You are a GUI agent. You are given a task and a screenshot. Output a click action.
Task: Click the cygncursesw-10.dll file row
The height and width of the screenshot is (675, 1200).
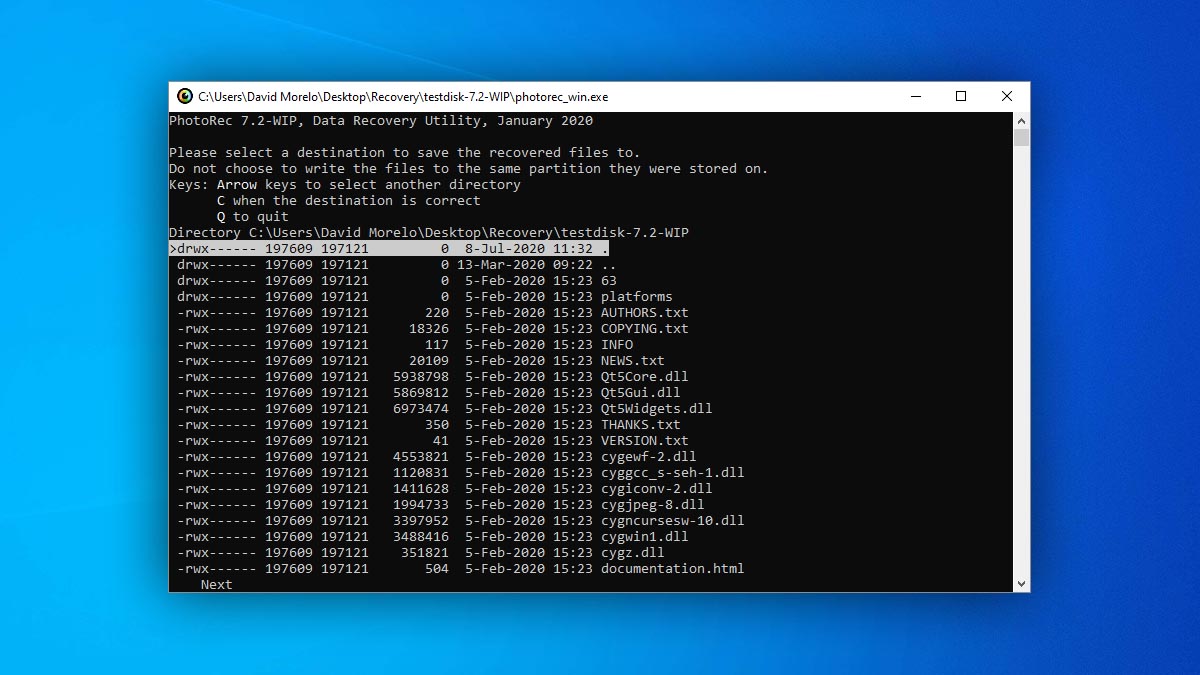point(461,521)
